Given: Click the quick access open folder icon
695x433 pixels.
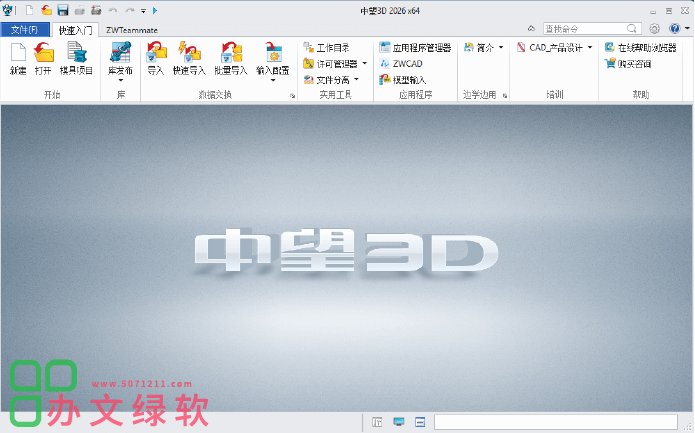Looking at the screenshot, I should coord(46,10).
